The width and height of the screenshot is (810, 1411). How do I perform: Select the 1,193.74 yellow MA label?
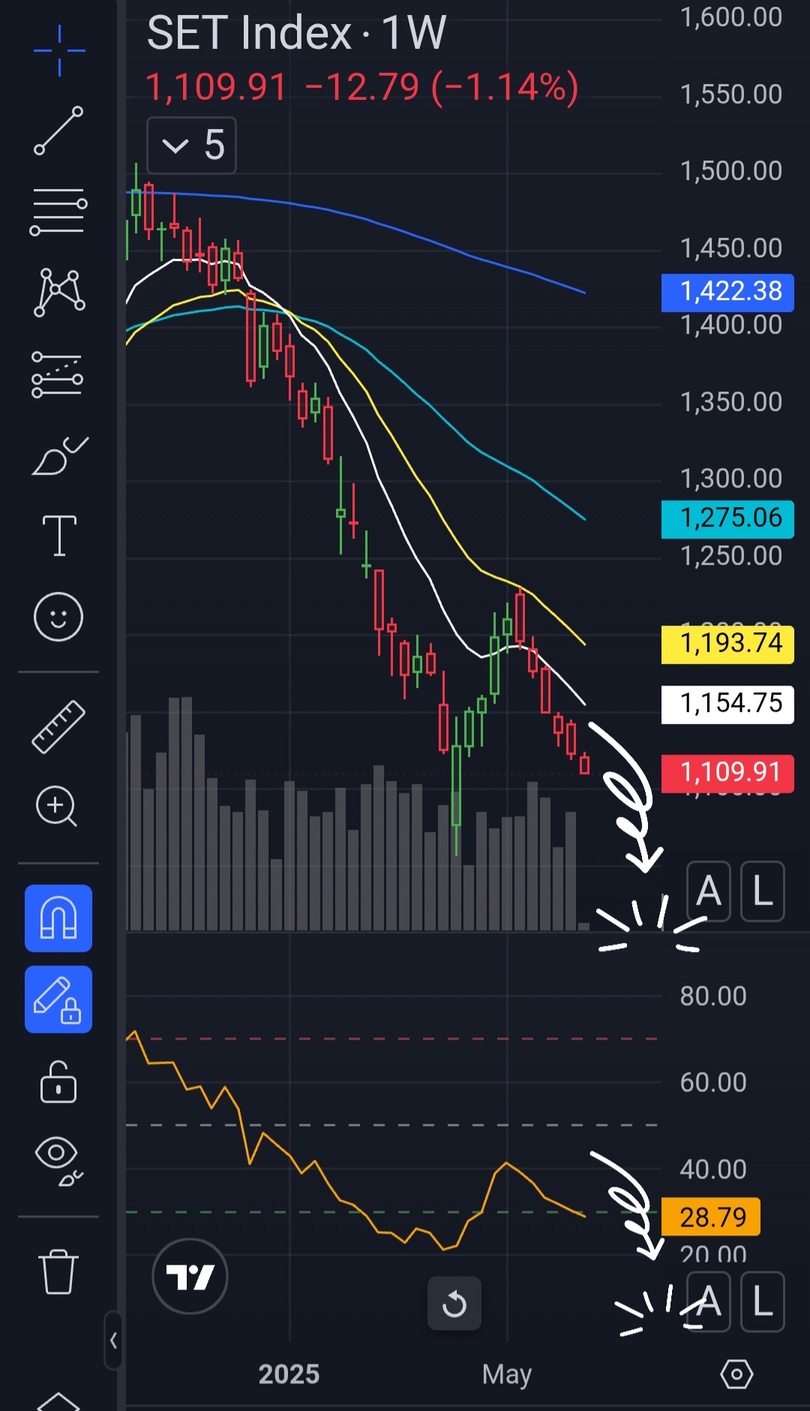point(728,644)
